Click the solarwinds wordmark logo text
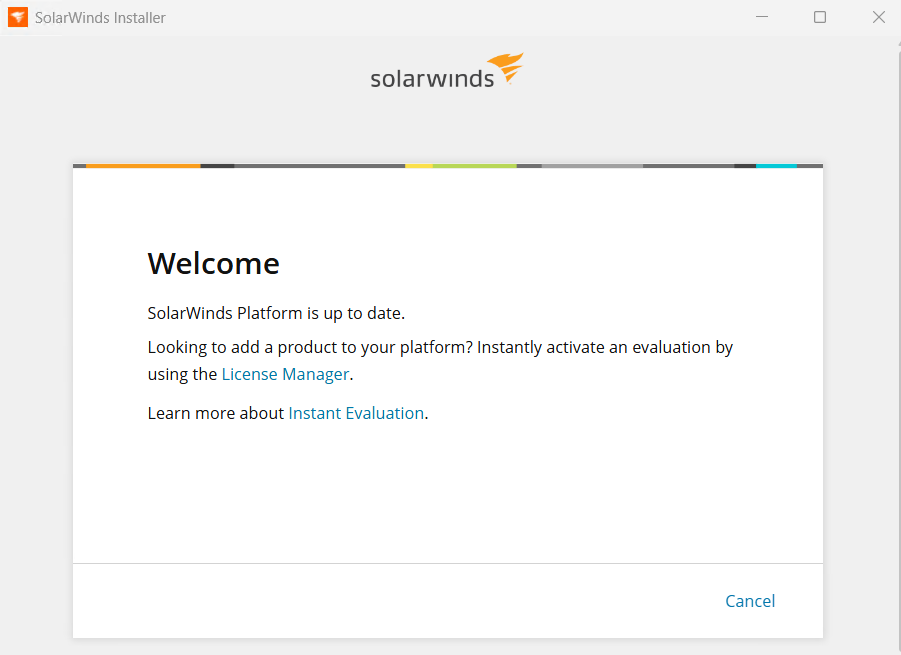Viewport: 901px width, 655px height. 432,79
